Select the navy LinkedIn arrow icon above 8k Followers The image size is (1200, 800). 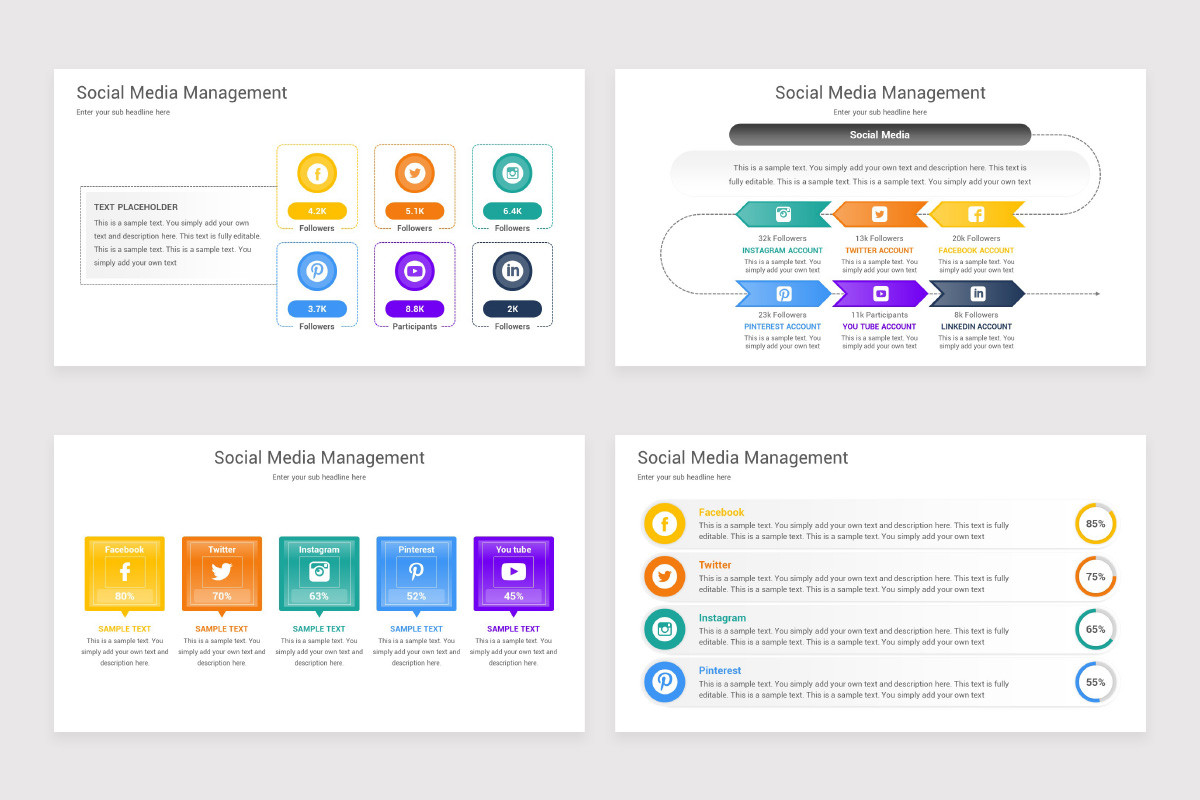click(x=977, y=294)
